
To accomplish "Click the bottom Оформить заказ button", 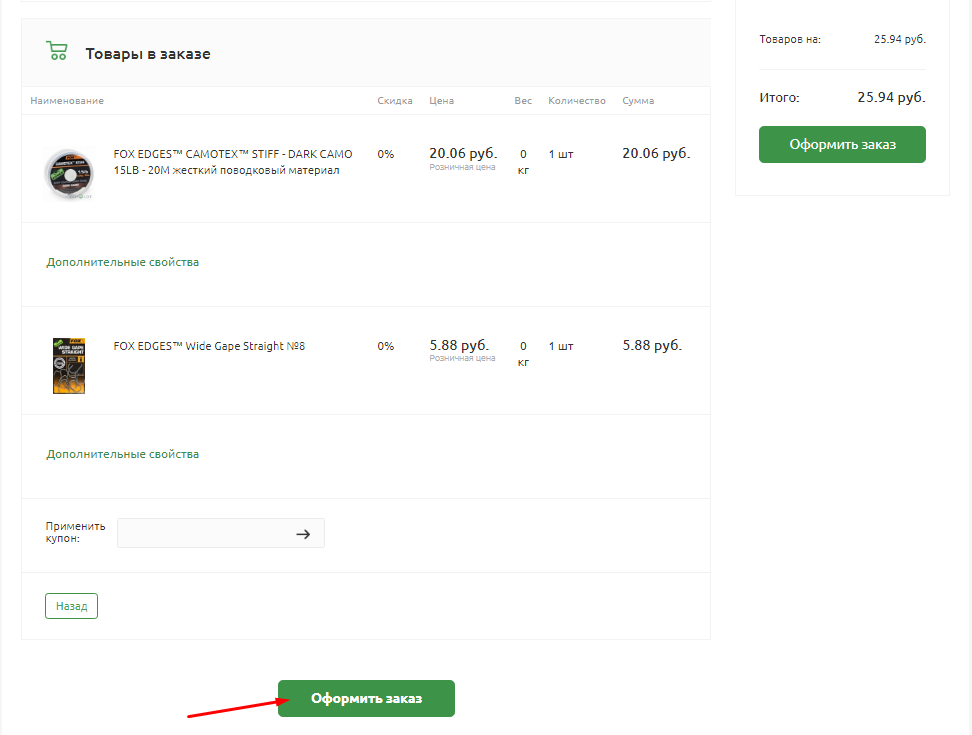I will pos(366,698).
